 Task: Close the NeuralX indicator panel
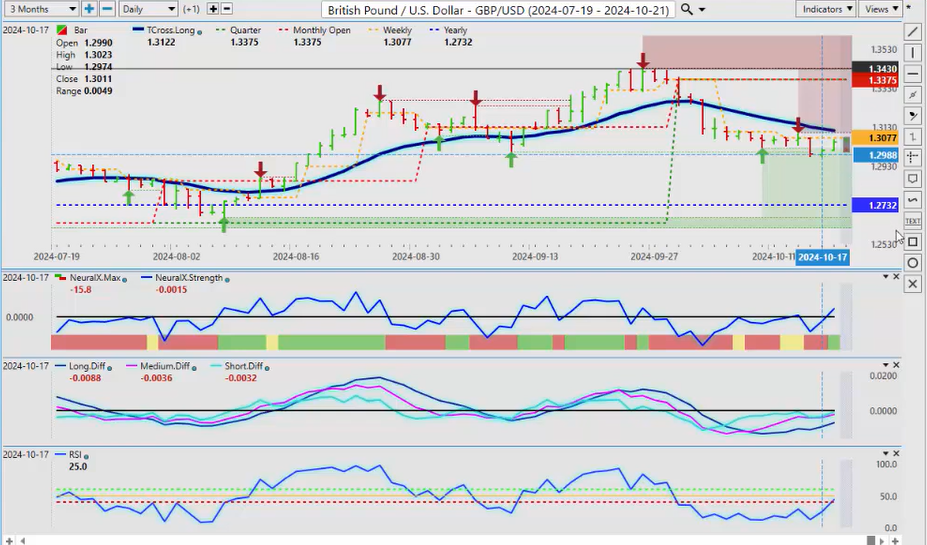point(896,277)
